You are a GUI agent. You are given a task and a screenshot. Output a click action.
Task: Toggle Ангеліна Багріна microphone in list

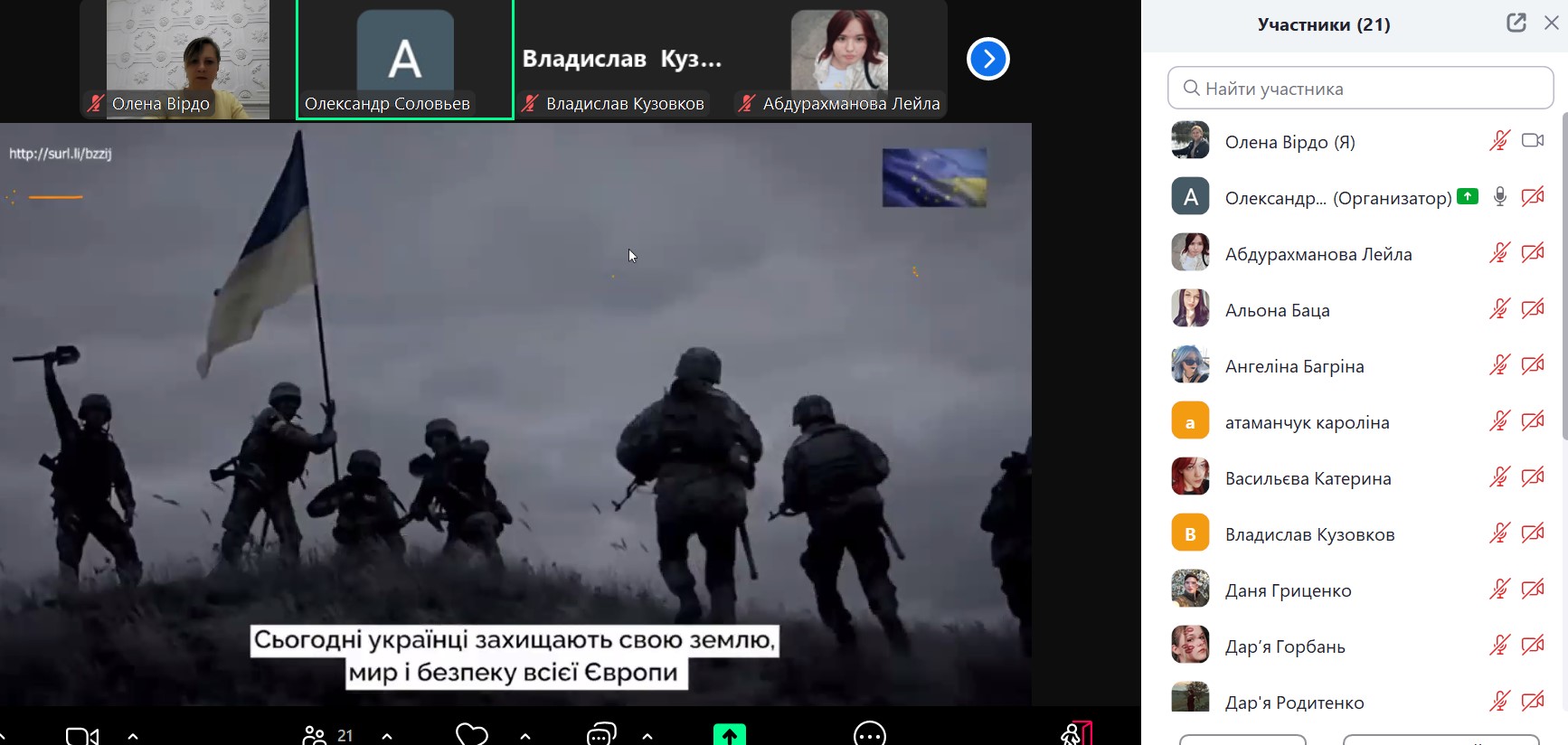tap(1500, 364)
